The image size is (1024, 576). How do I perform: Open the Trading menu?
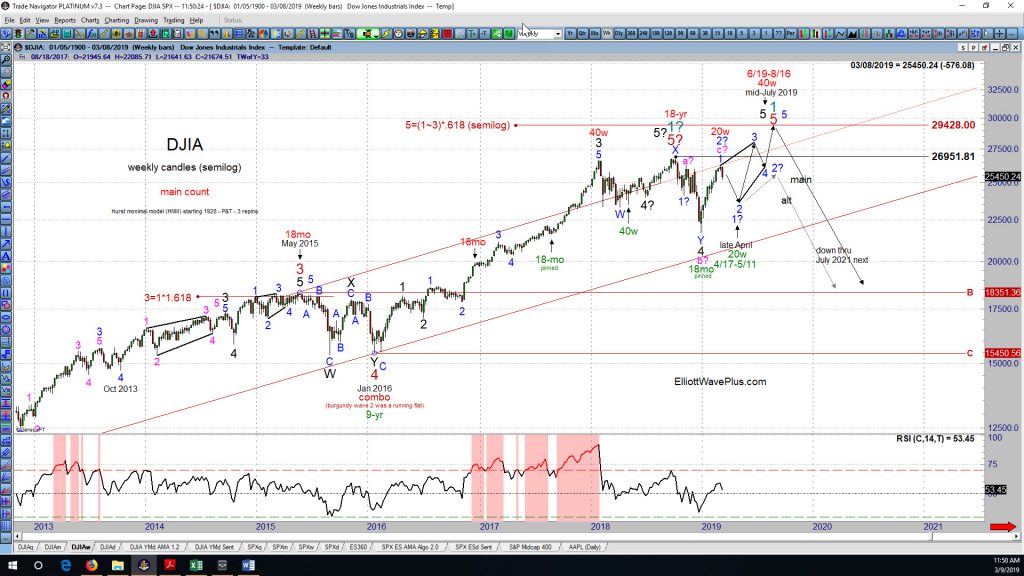point(174,20)
